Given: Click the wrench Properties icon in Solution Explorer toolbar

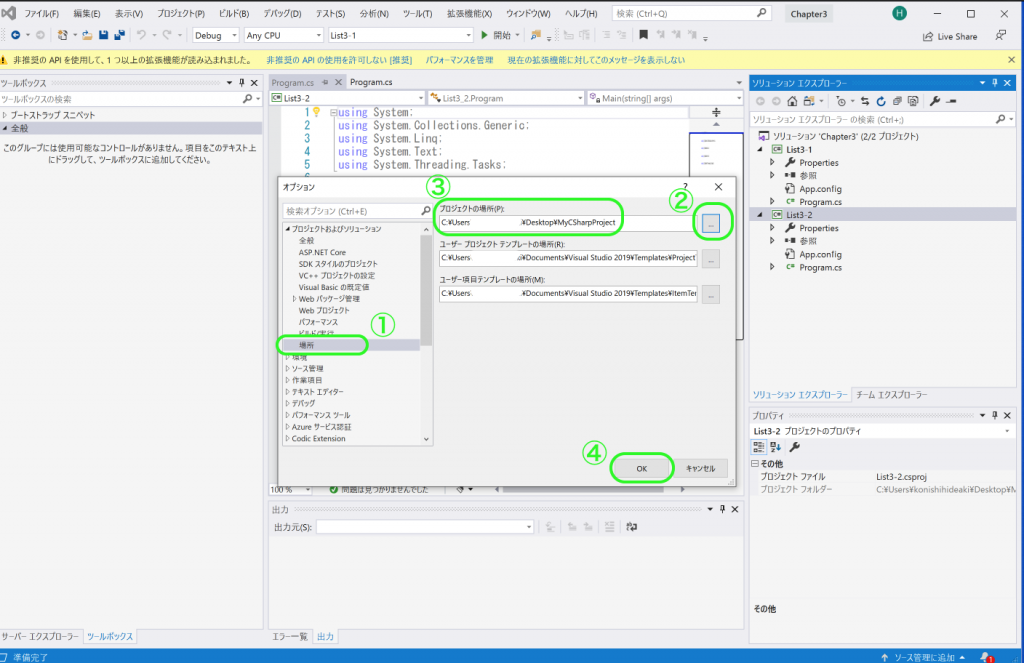Looking at the screenshot, I should (935, 101).
